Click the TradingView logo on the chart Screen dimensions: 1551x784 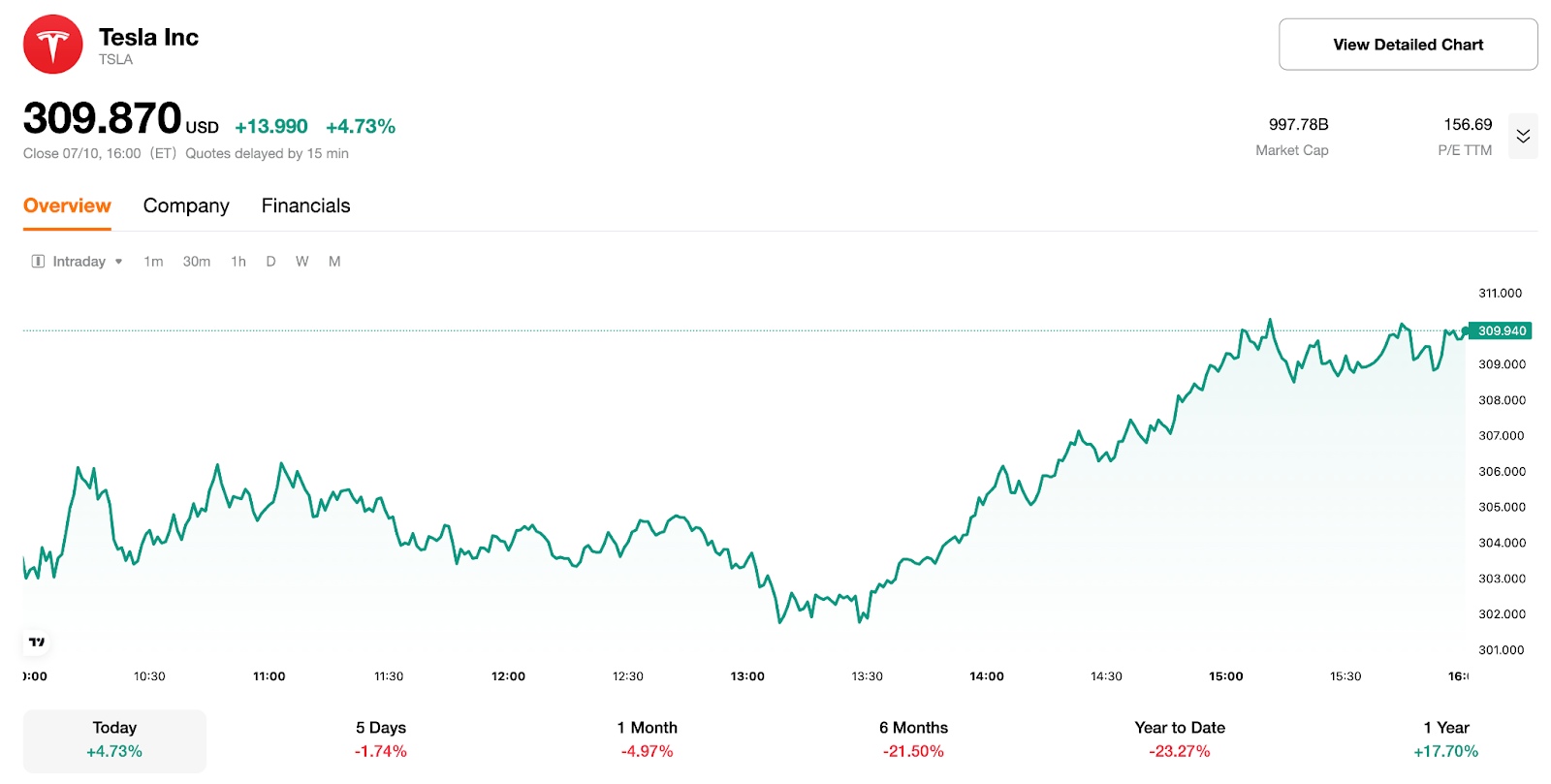(x=35, y=642)
